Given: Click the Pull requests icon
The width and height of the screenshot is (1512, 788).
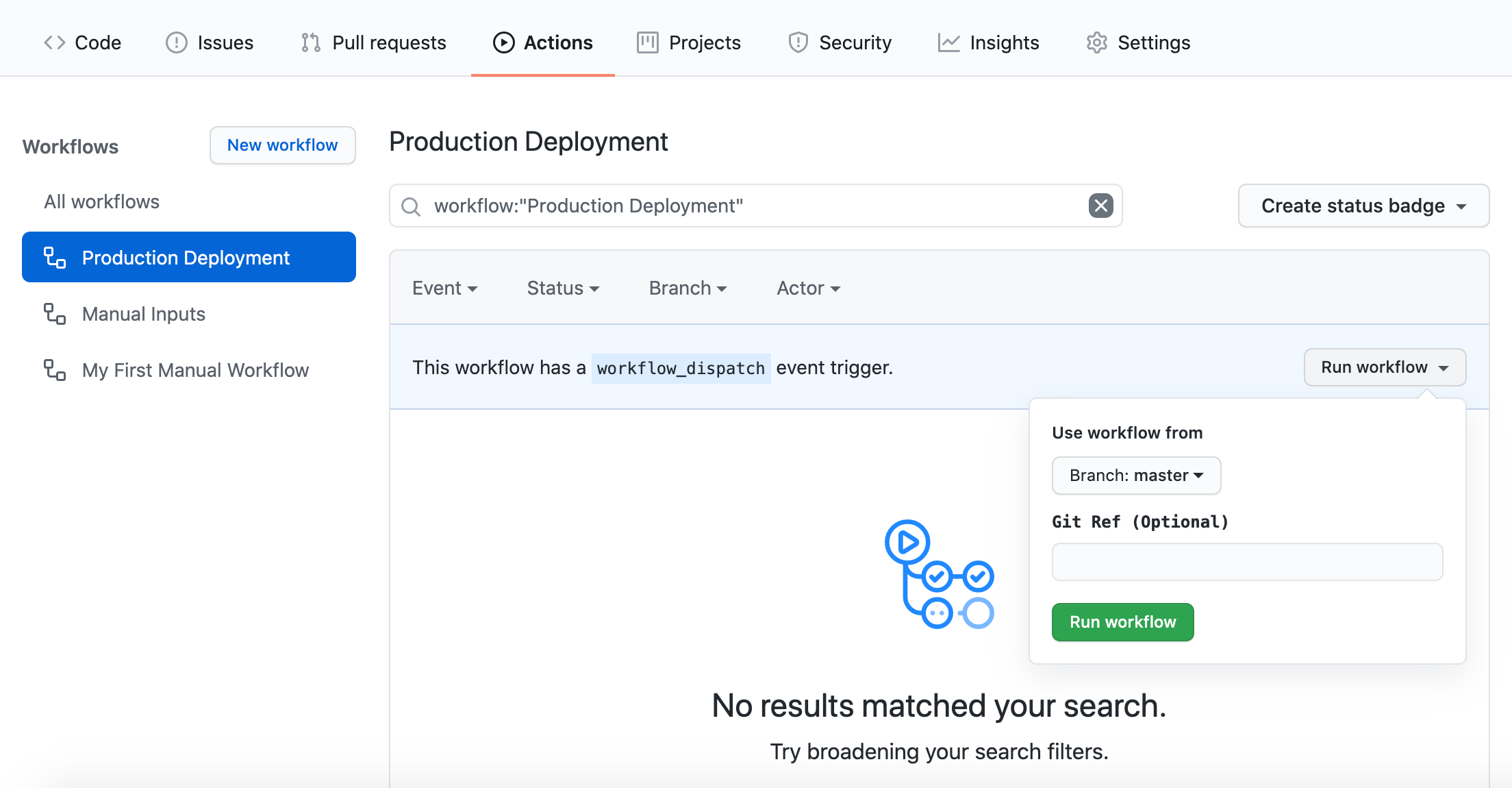Looking at the screenshot, I should [310, 42].
